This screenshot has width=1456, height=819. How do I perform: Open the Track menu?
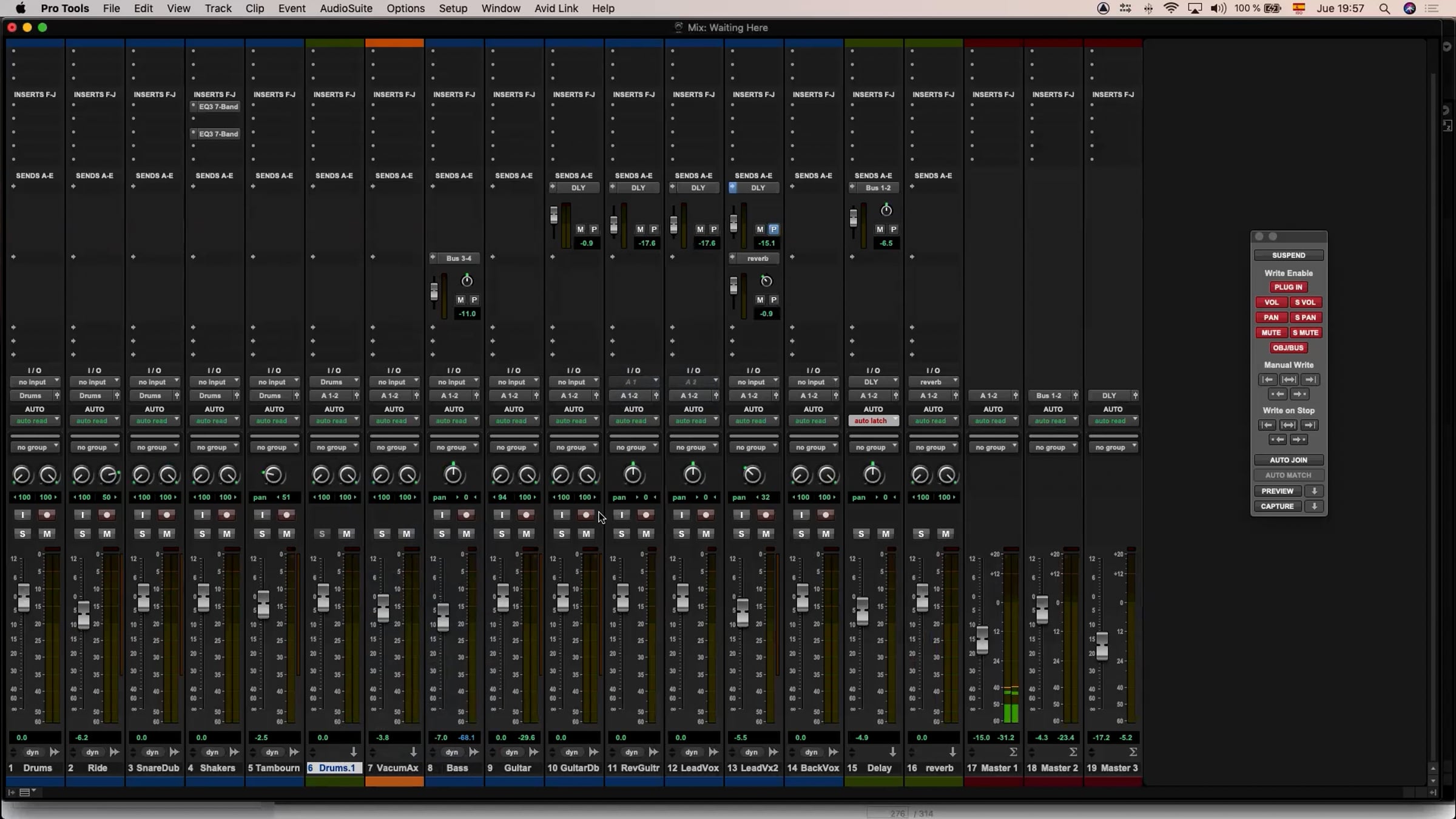(218, 8)
